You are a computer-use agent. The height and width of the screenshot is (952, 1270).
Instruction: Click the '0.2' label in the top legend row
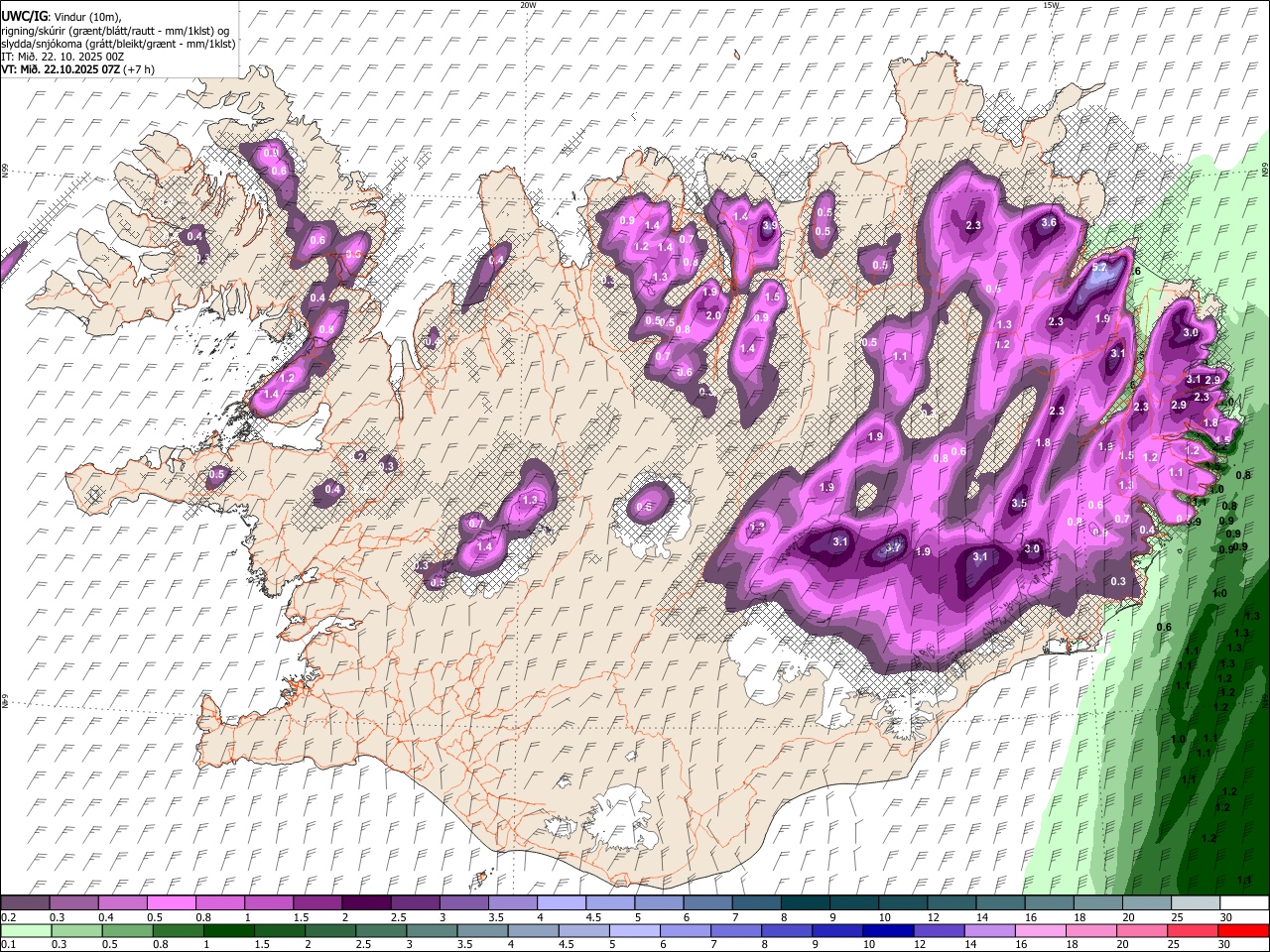coord(7,917)
